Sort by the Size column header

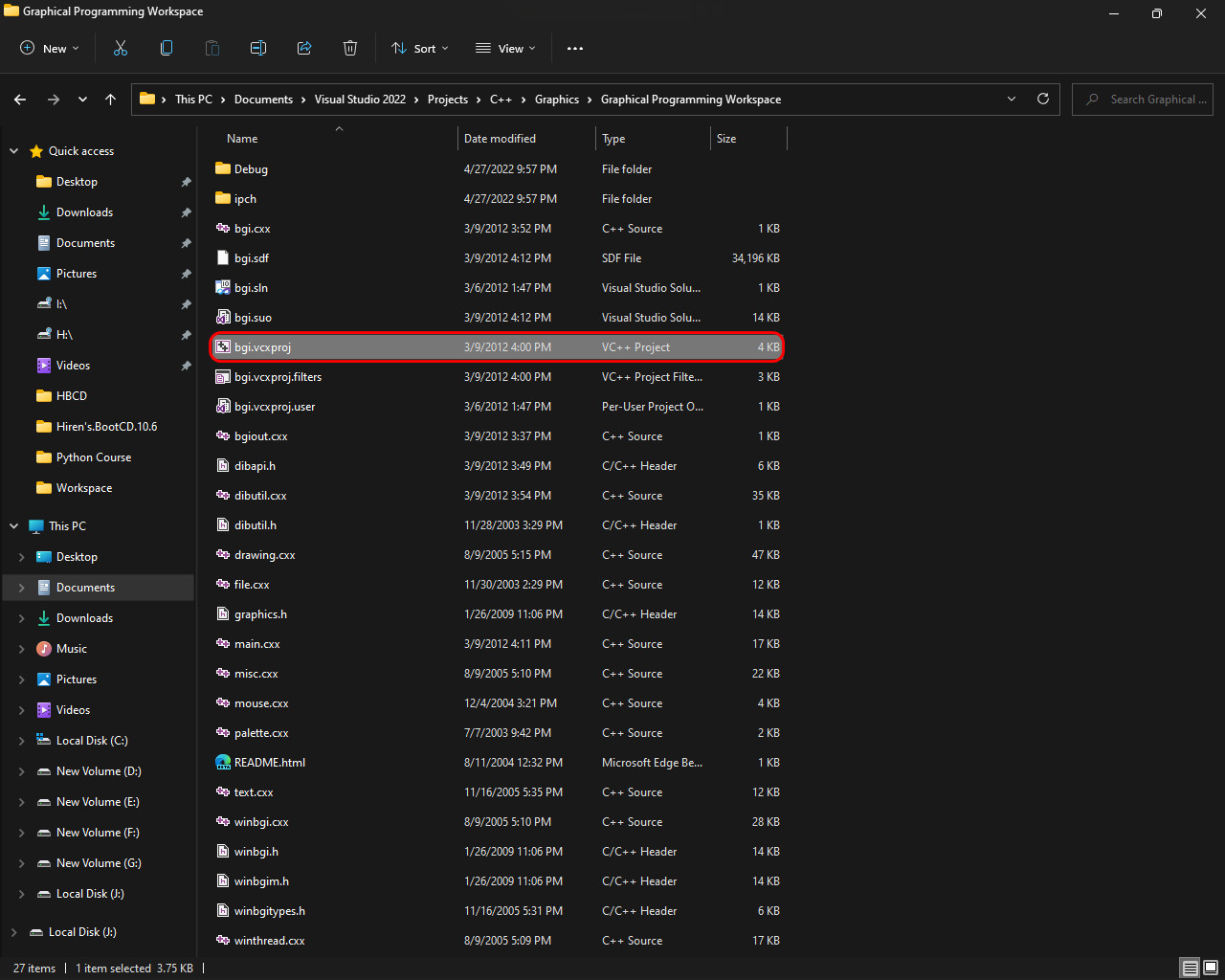pos(748,139)
